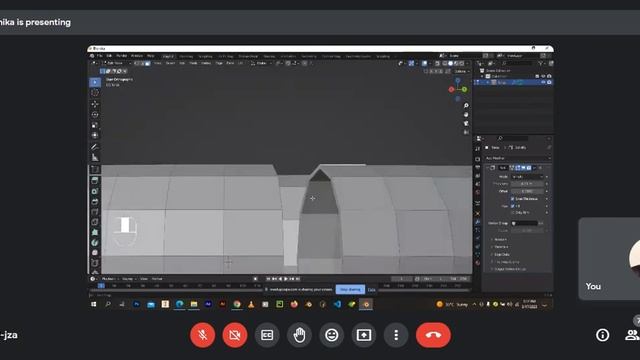
Task: Hide the Collection via its eye icon
Action: [543, 76]
